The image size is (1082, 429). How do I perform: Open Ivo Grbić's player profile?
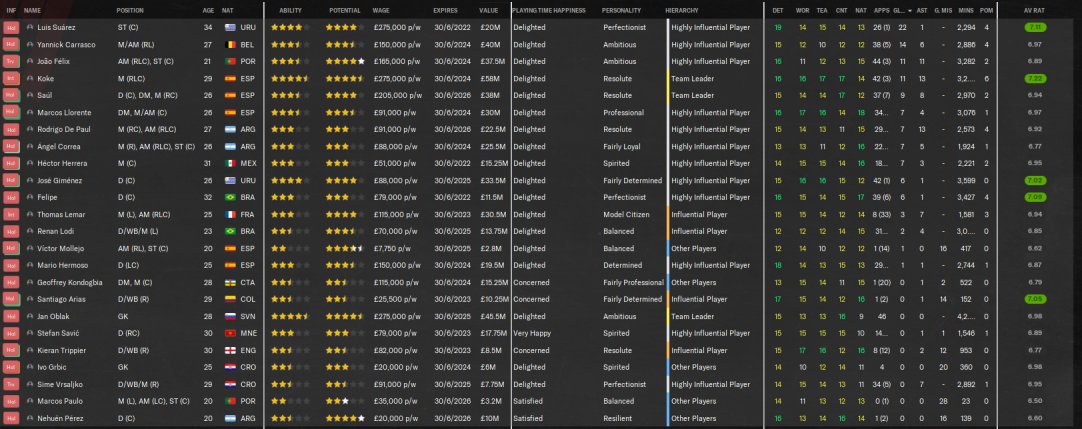[52, 368]
